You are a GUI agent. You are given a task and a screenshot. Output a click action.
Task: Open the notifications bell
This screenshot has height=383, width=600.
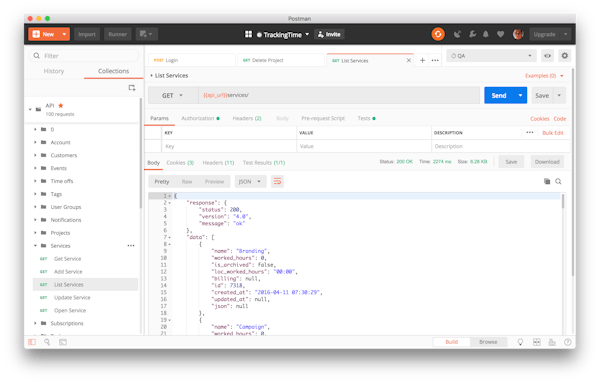pyautogui.click(x=486, y=34)
